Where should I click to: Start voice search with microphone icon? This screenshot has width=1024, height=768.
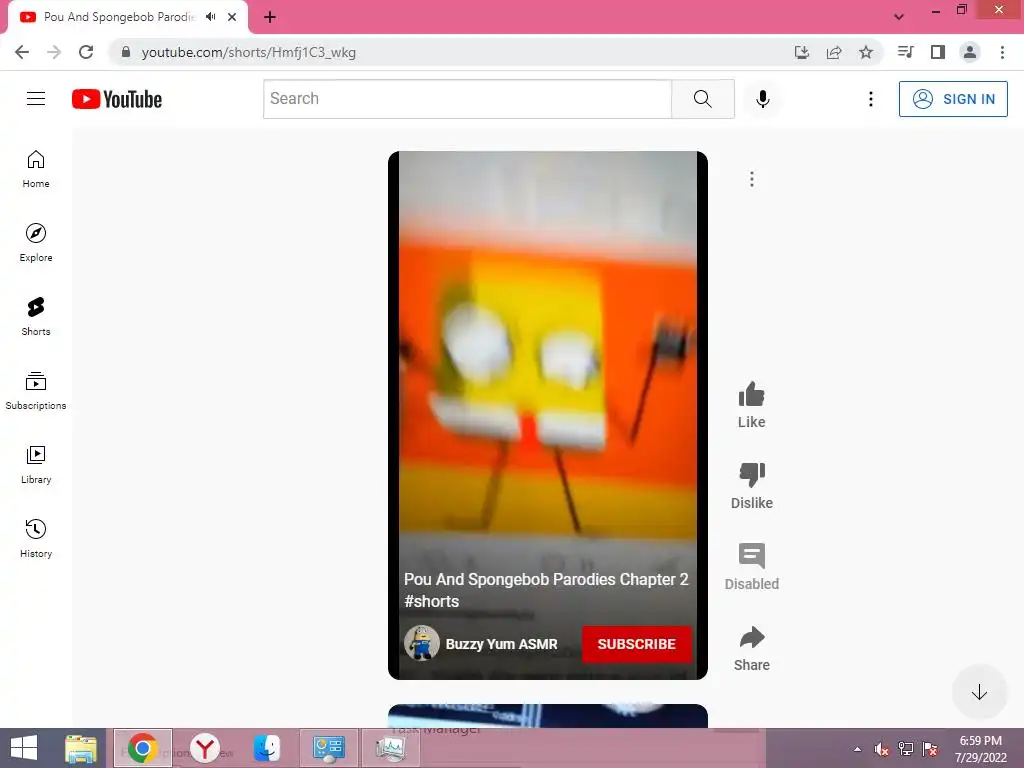click(762, 99)
